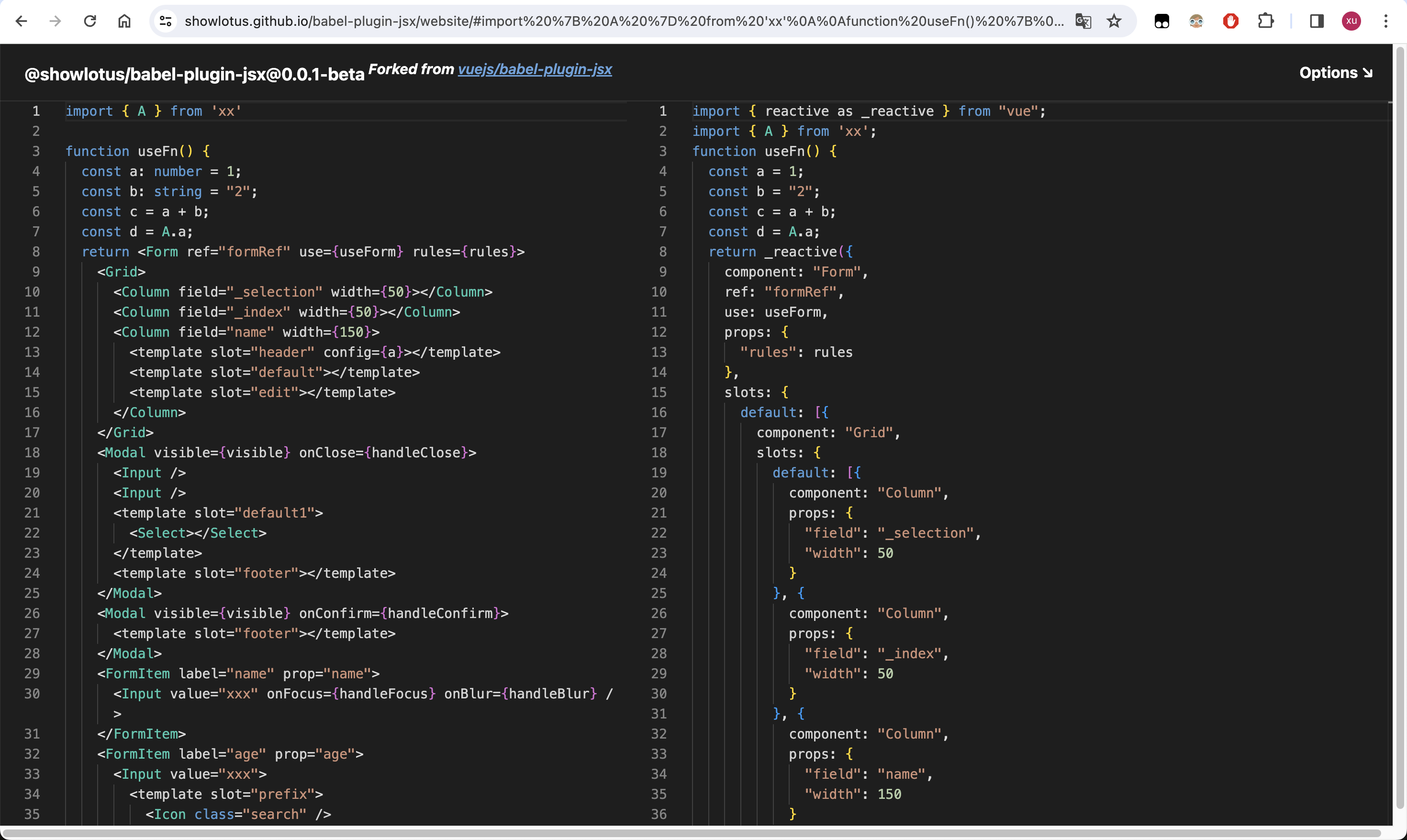Click '"field": "_index"' in output
The width and height of the screenshot is (1407, 840).
[x=876, y=654]
